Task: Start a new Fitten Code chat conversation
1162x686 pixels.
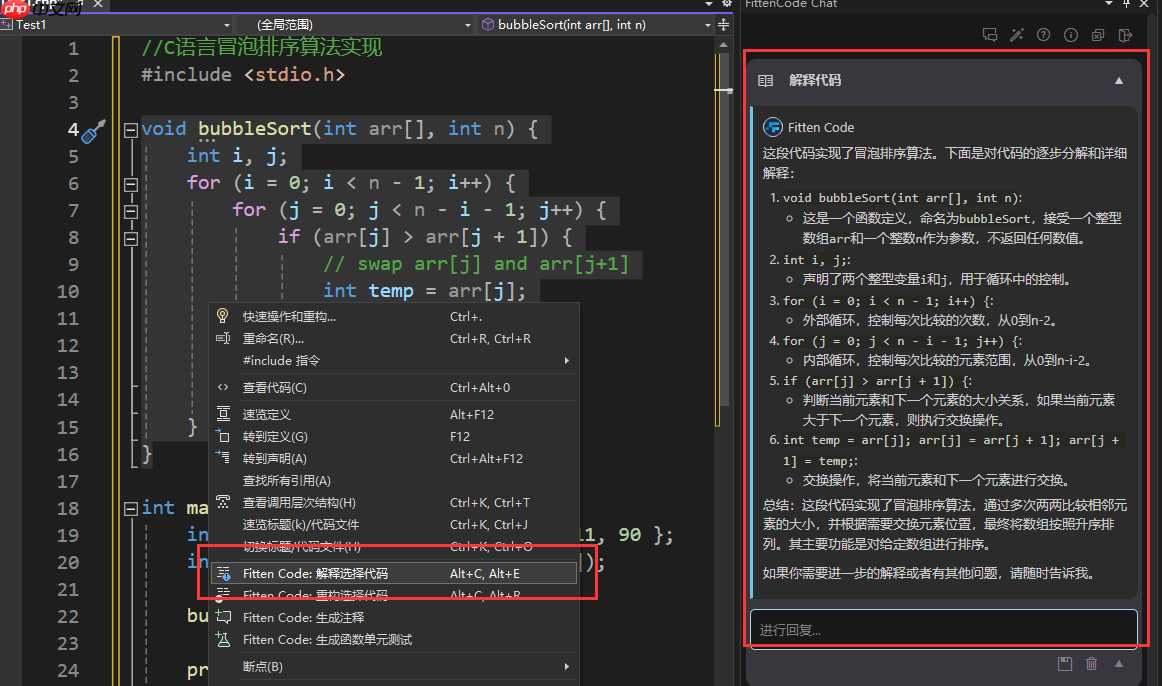Action: tap(990, 34)
